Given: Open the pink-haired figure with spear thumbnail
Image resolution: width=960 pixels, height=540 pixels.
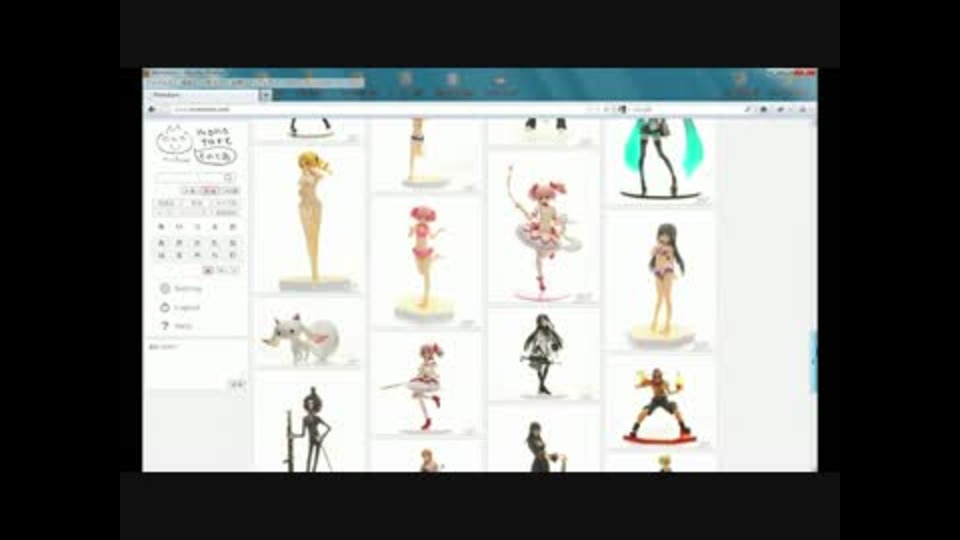Looking at the screenshot, I should coord(426,384).
